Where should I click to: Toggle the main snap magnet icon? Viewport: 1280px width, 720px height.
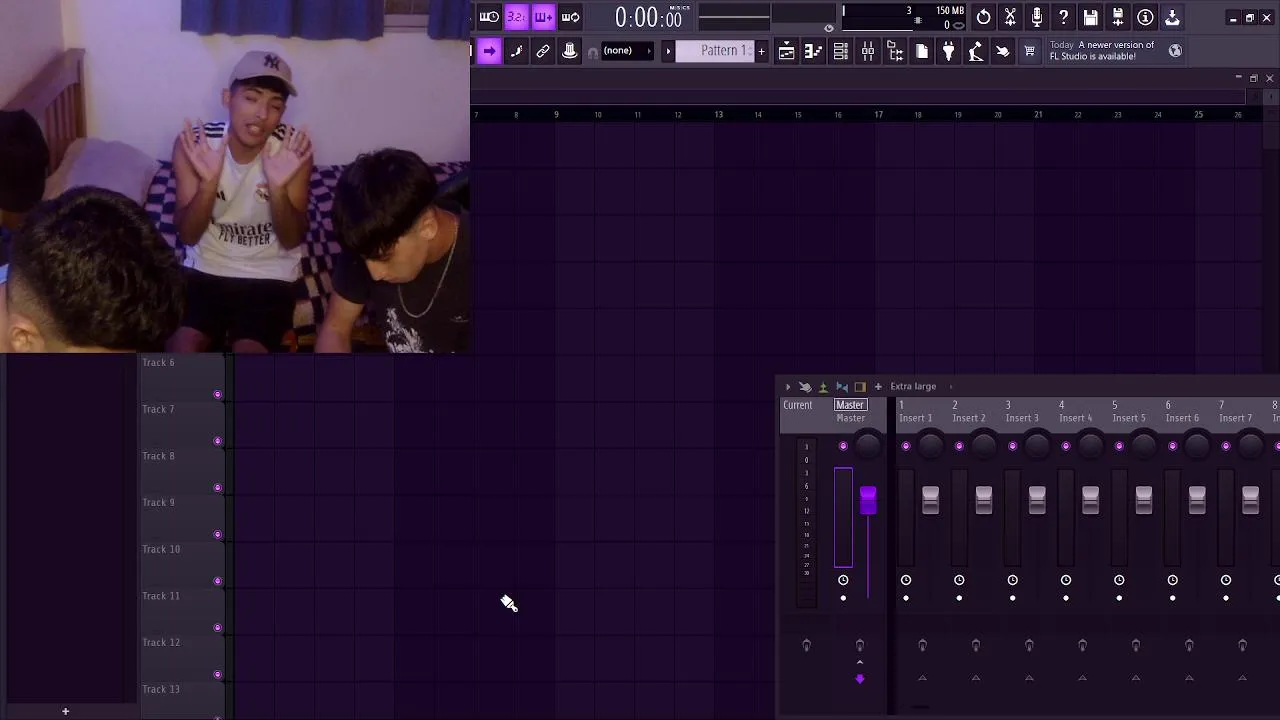coord(593,52)
